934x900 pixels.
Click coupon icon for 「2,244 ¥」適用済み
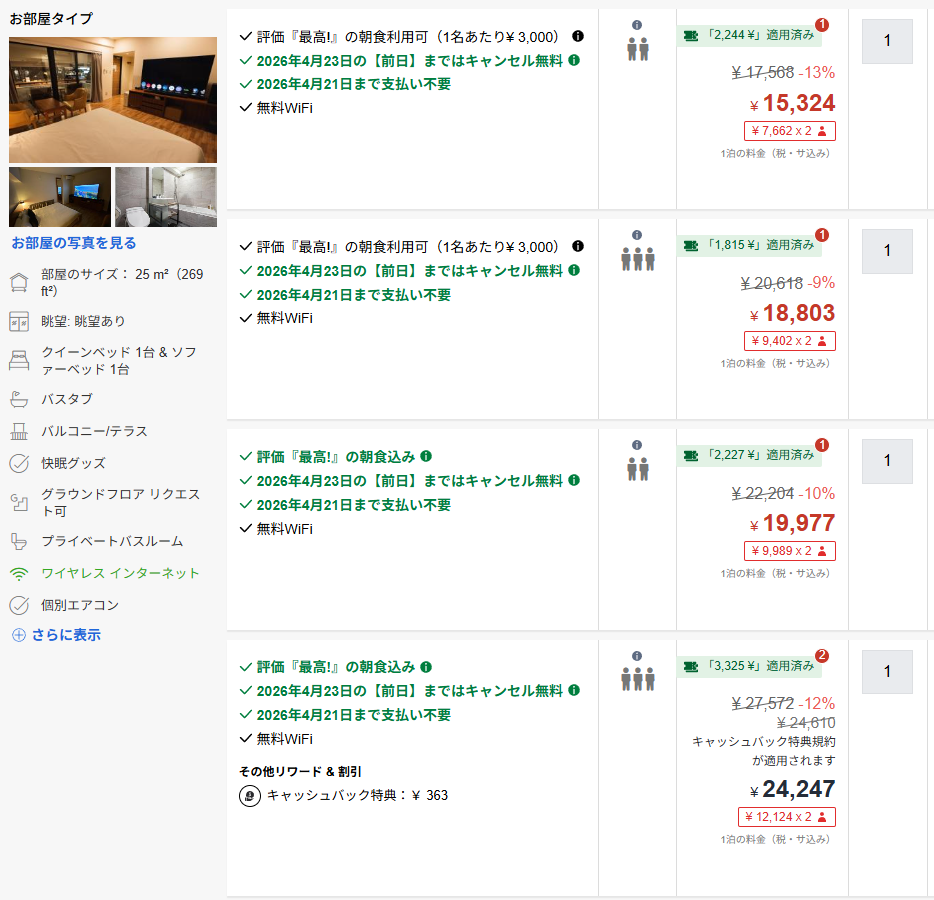point(691,36)
